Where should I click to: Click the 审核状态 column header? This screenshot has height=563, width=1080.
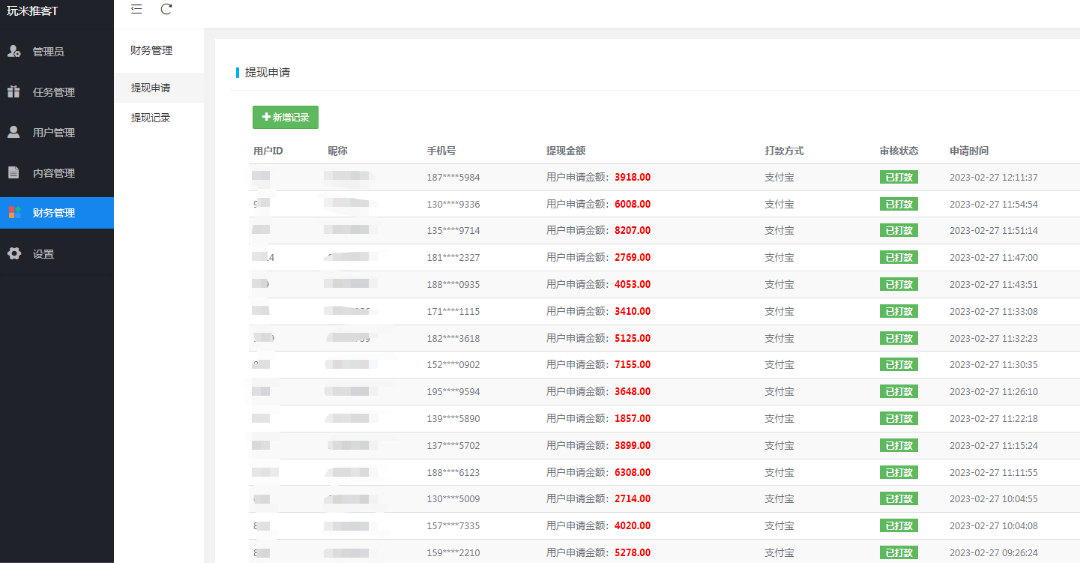[x=899, y=151]
